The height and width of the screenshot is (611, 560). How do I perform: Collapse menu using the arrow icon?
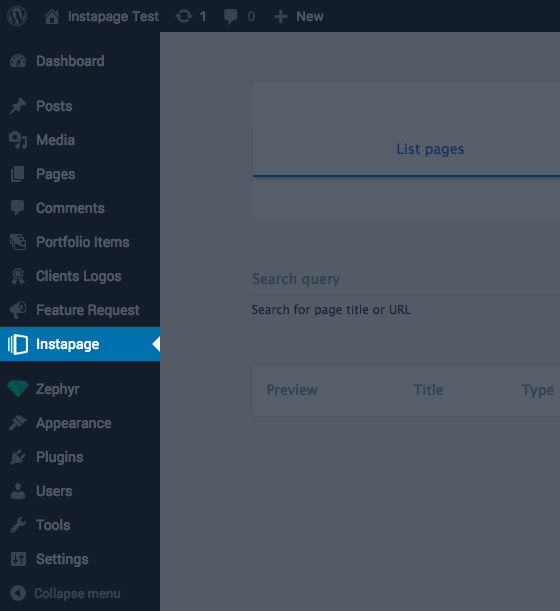click(18, 593)
